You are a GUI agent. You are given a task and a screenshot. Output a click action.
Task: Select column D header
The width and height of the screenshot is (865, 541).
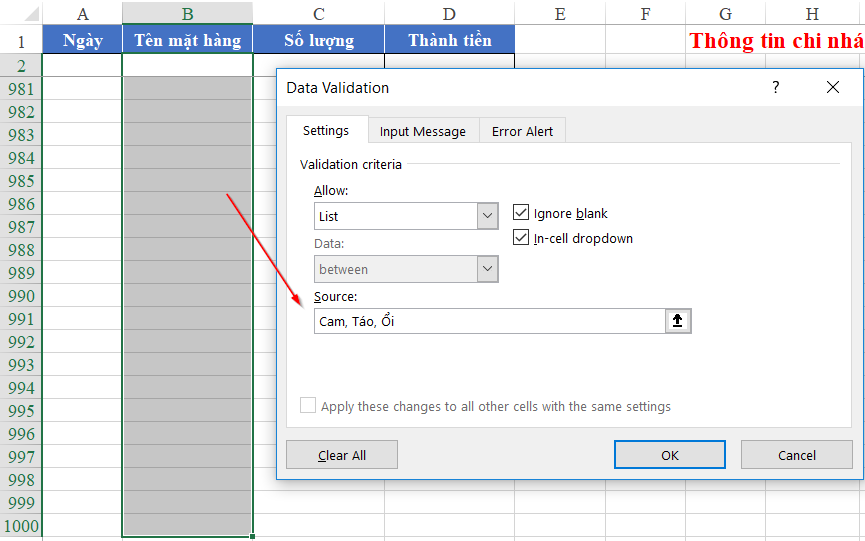[x=450, y=13]
